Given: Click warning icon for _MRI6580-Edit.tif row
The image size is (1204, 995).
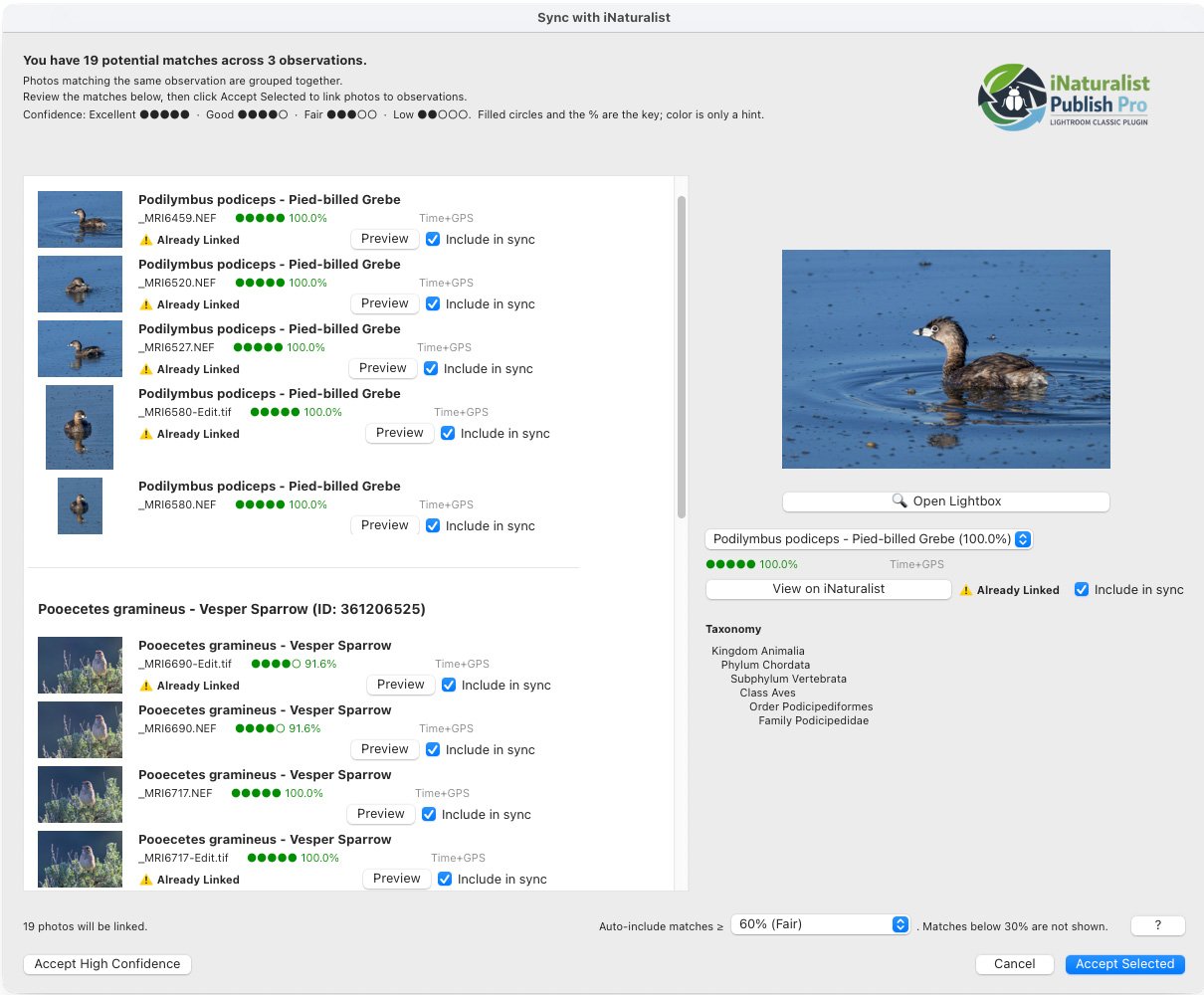Looking at the screenshot, I should 146,434.
